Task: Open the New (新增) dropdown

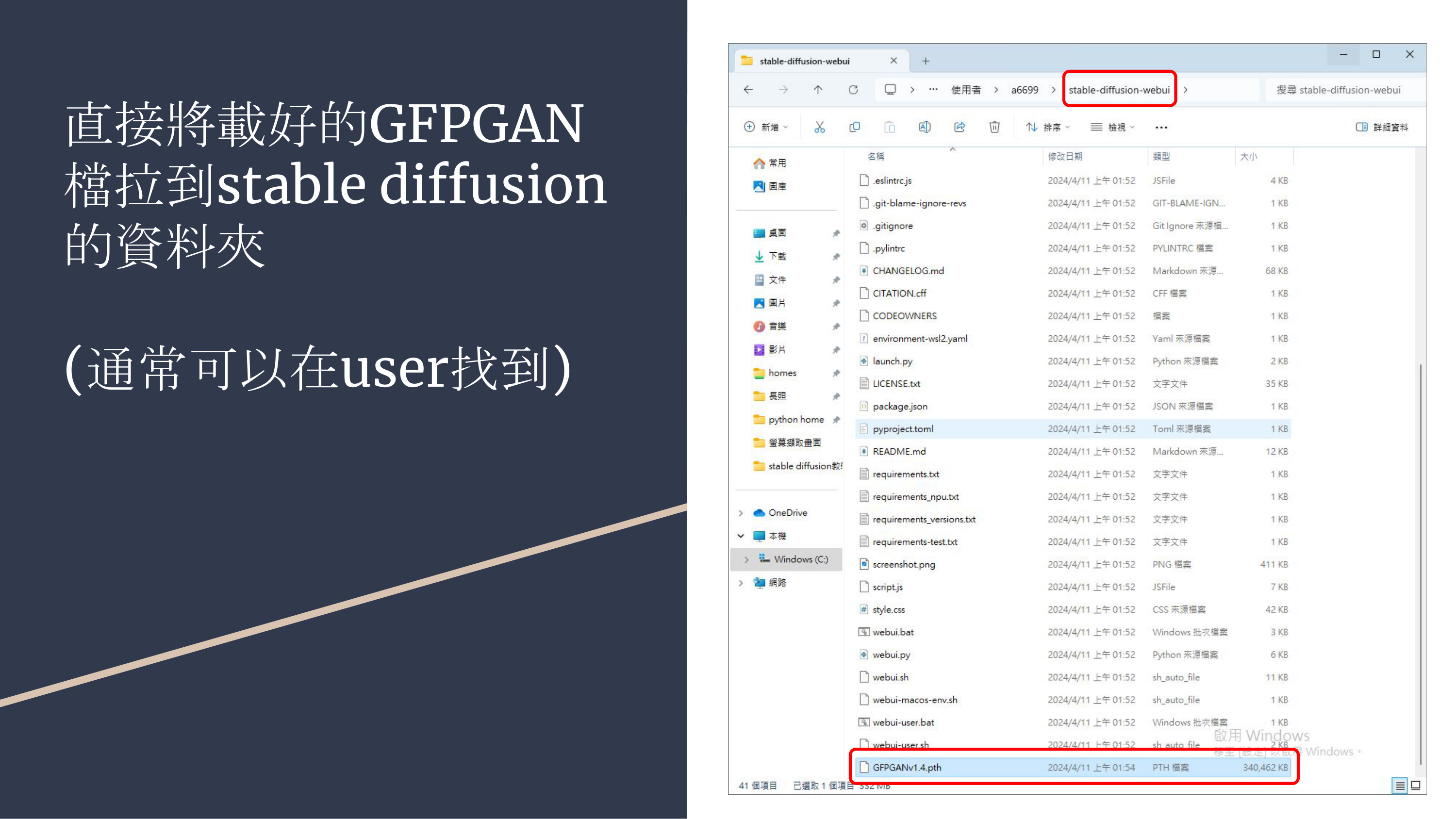Action: tap(766, 127)
